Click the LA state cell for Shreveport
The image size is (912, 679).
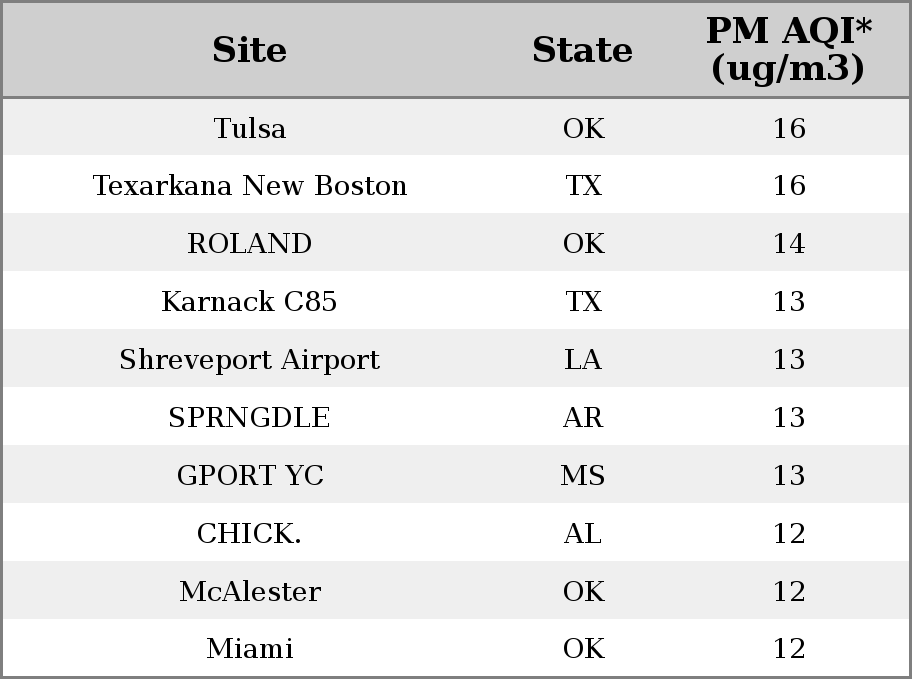[x=583, y=360]
